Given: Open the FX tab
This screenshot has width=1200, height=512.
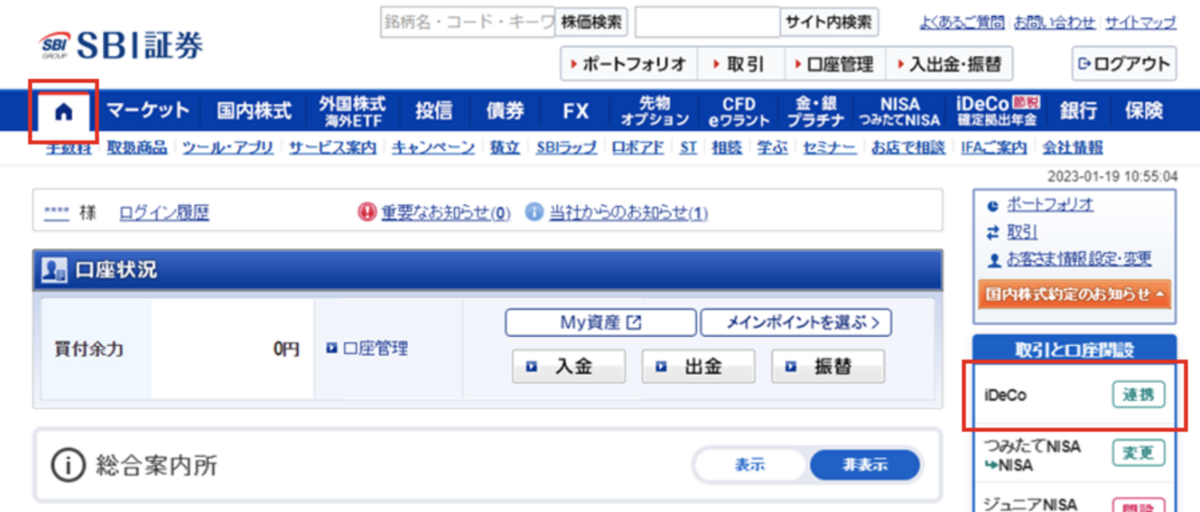Looking at the screenshot, I should [576, 111].
